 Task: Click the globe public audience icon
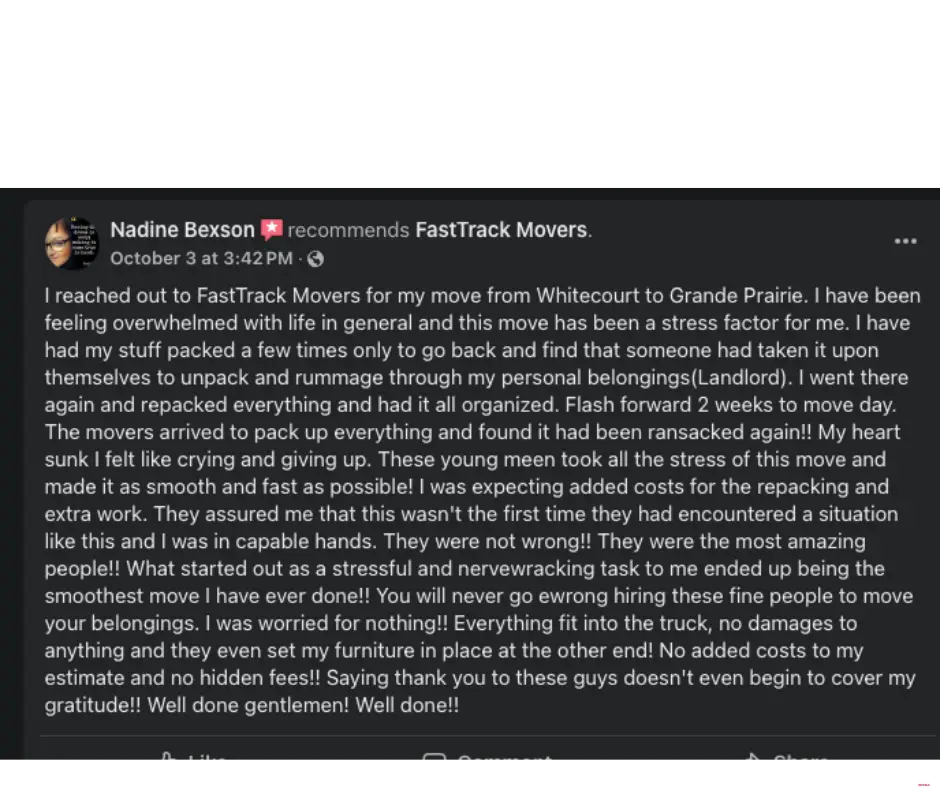[x=316, y=259]
